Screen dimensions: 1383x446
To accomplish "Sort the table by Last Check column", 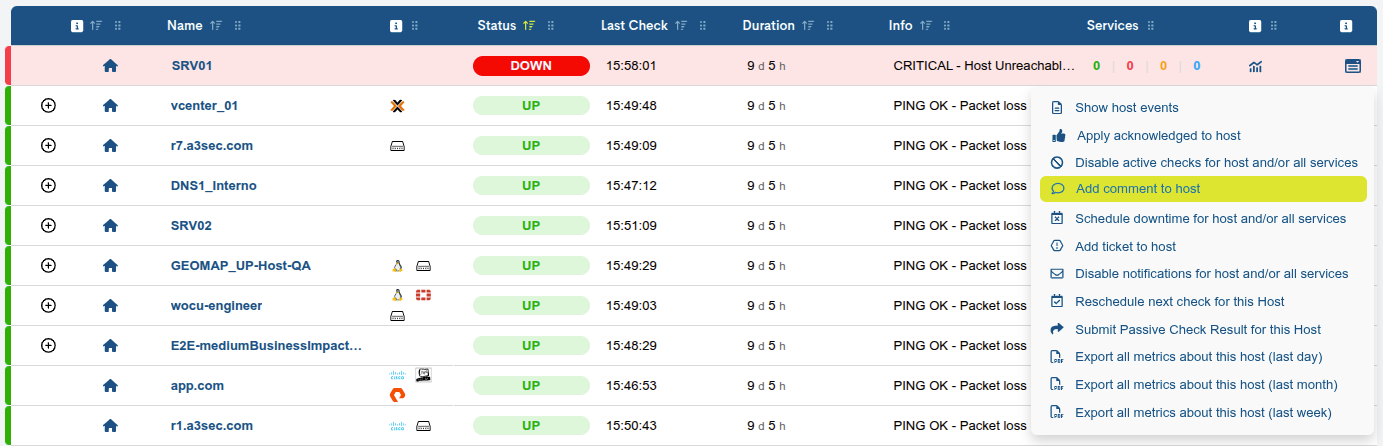I will (681, 26).
